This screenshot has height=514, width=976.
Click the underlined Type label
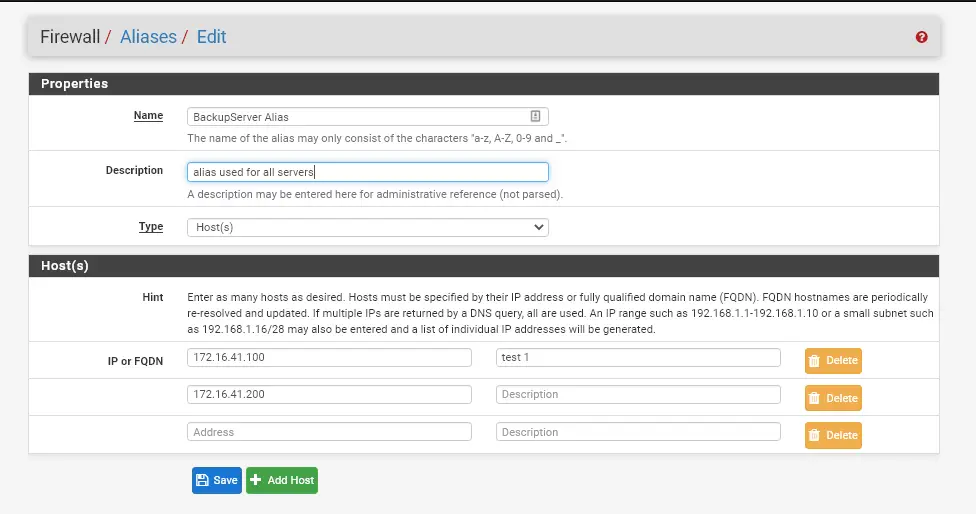(151, 227)
